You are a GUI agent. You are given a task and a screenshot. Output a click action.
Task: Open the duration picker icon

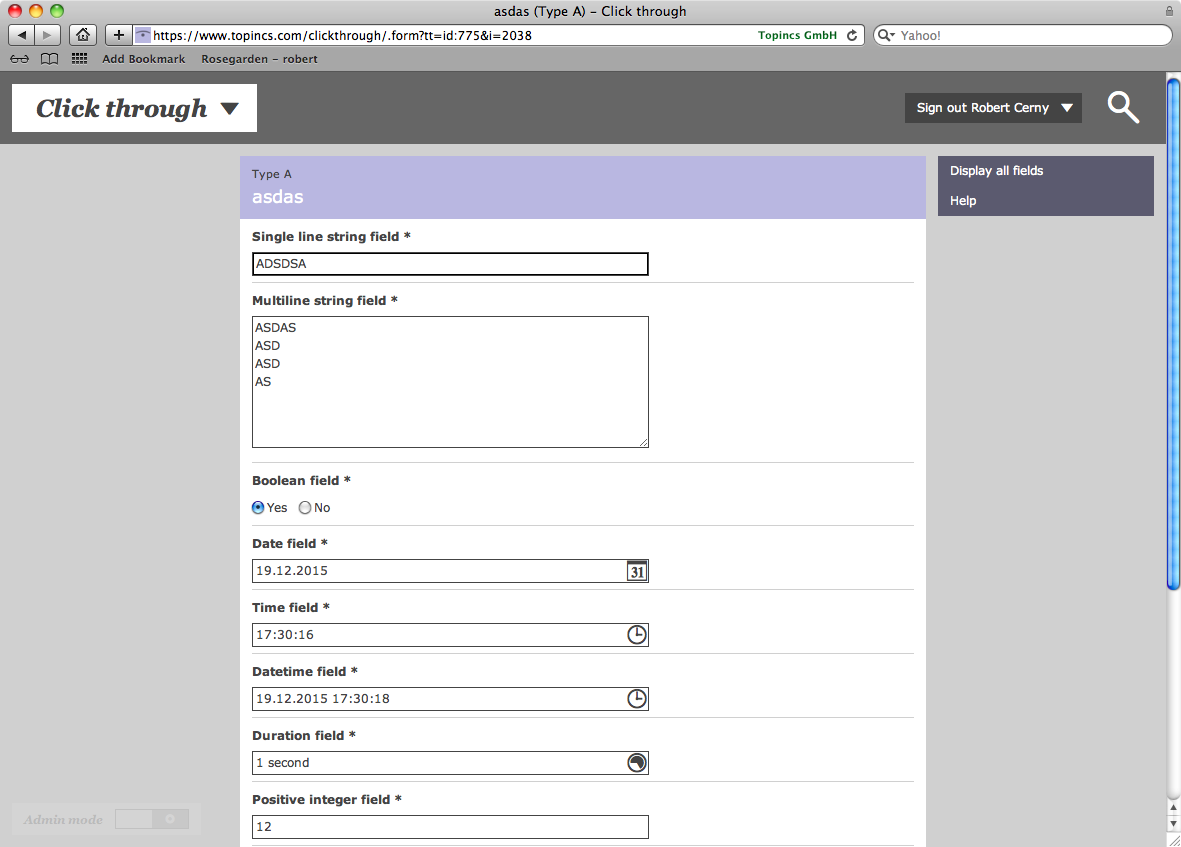coord(637,763)
